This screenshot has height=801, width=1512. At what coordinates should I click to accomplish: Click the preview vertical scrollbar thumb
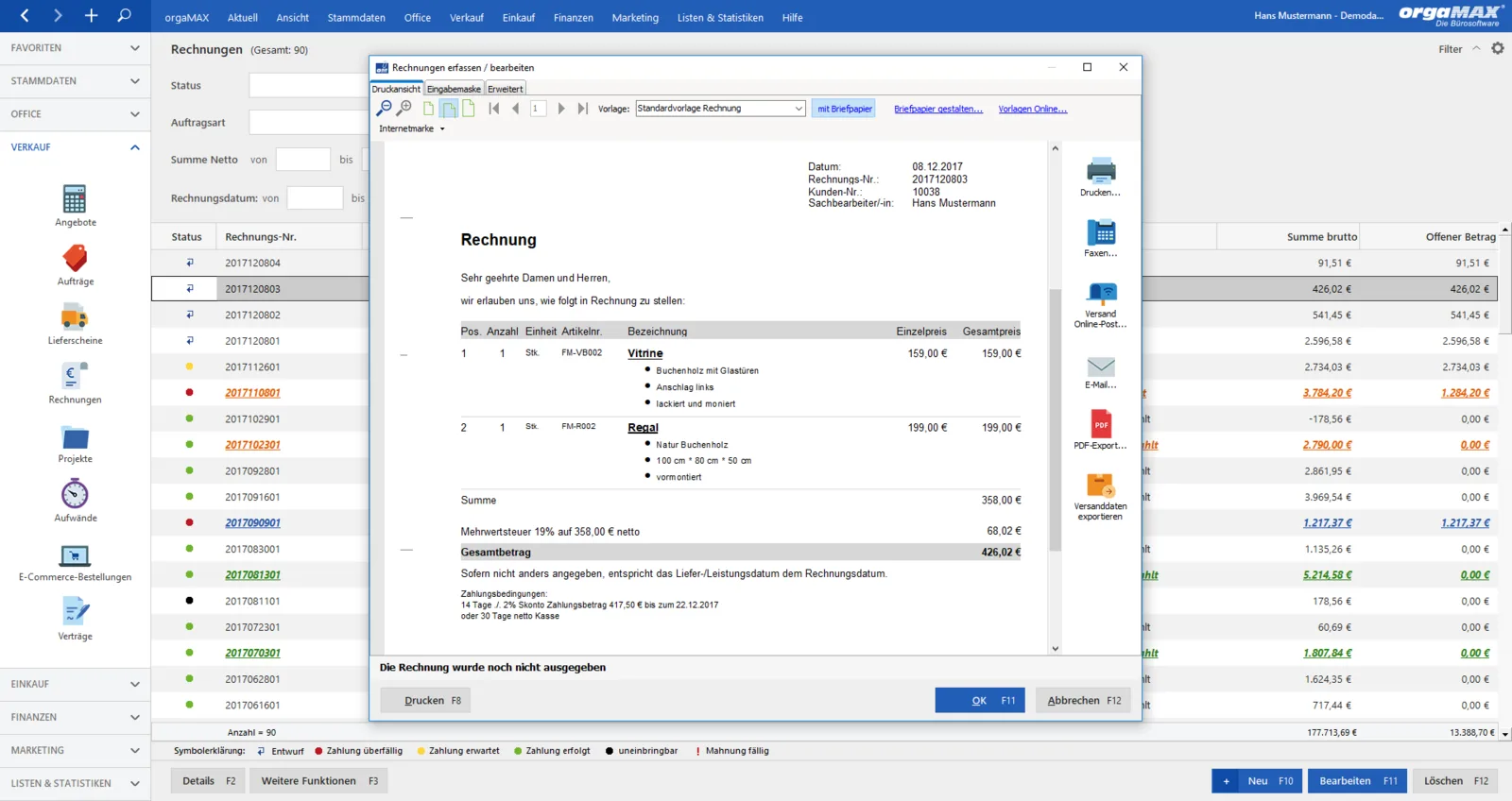point(1055,419)
